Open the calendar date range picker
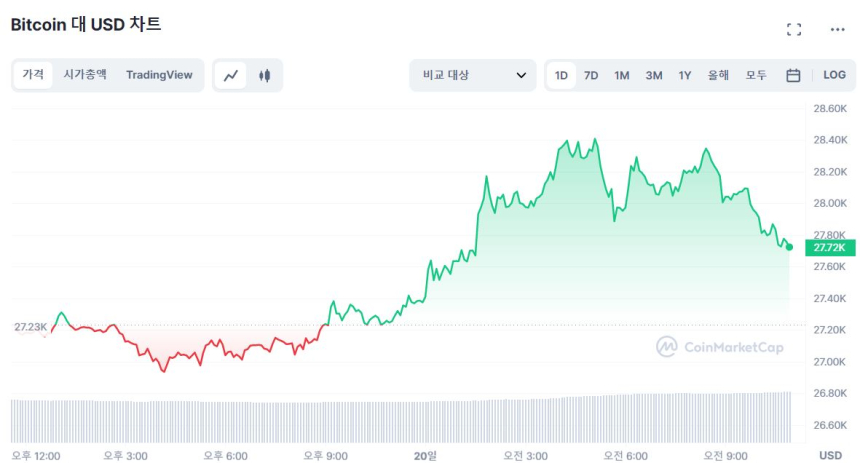Viewport: 860px width, 463px height. tap(793, 75)
